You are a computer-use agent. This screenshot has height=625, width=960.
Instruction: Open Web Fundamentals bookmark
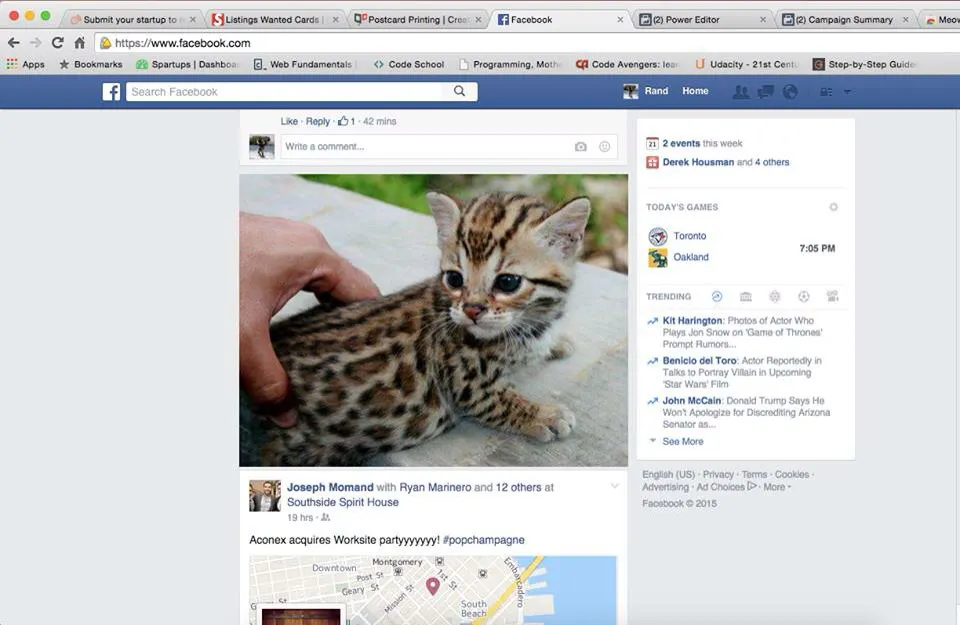[x=303, y=64]
